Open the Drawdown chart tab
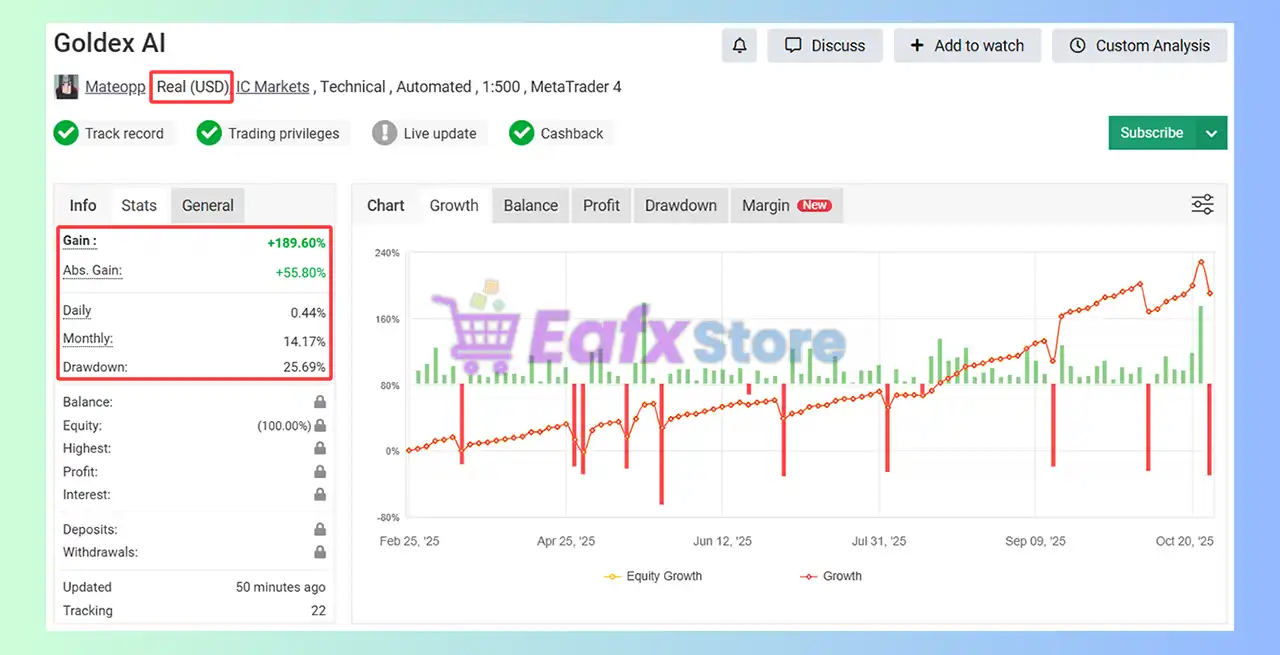The image size is (1280, 655). [x=680, y=205]
